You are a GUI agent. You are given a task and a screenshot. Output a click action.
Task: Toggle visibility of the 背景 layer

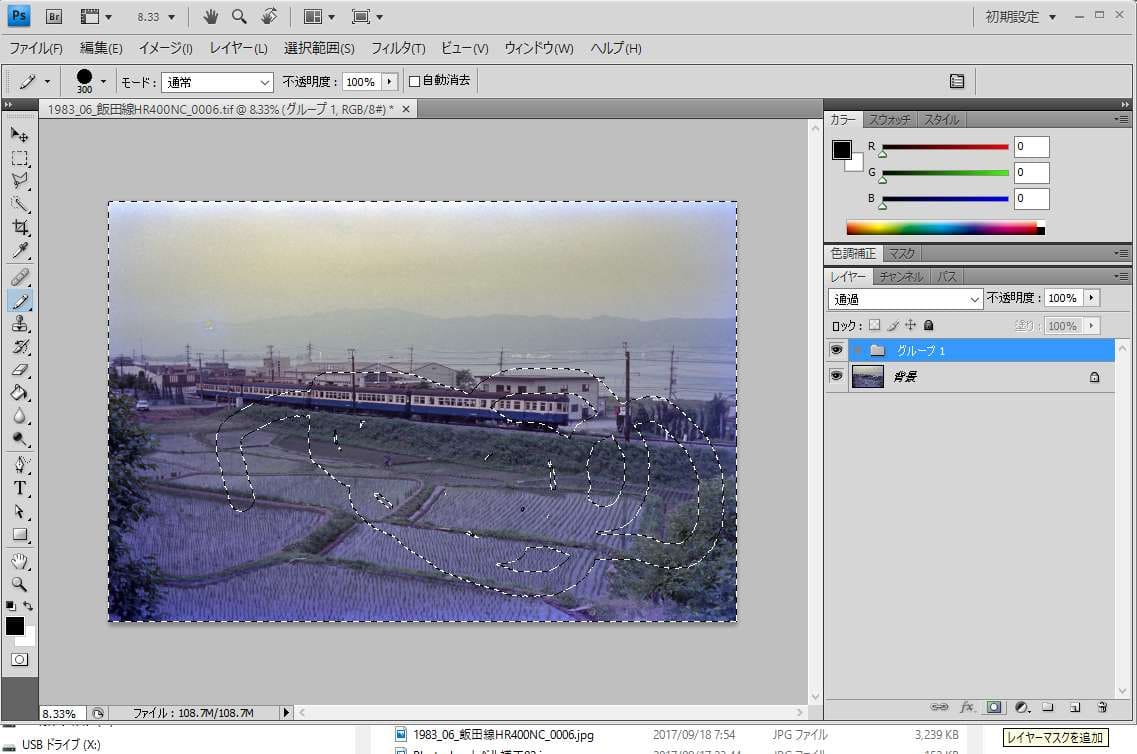(837, 377)
